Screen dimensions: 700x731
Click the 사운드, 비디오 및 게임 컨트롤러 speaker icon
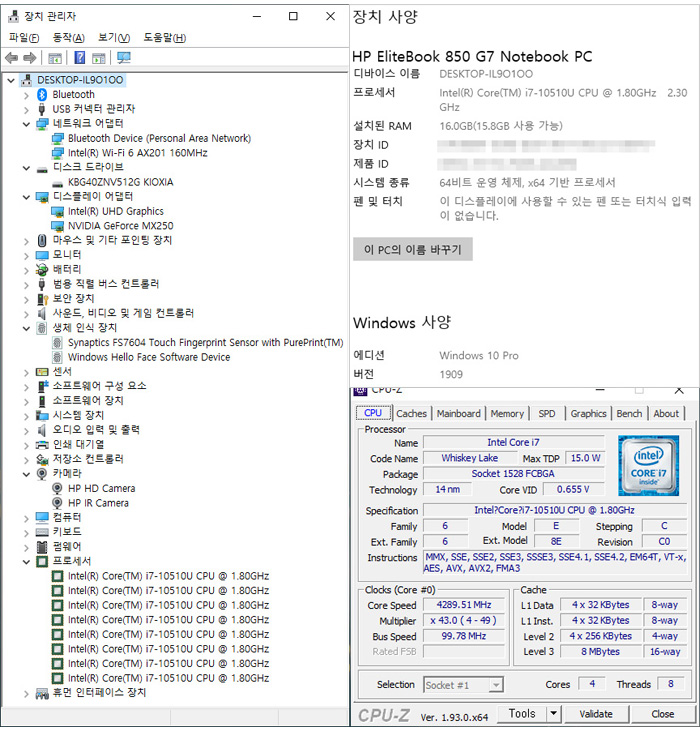click(x=42, y=313)
